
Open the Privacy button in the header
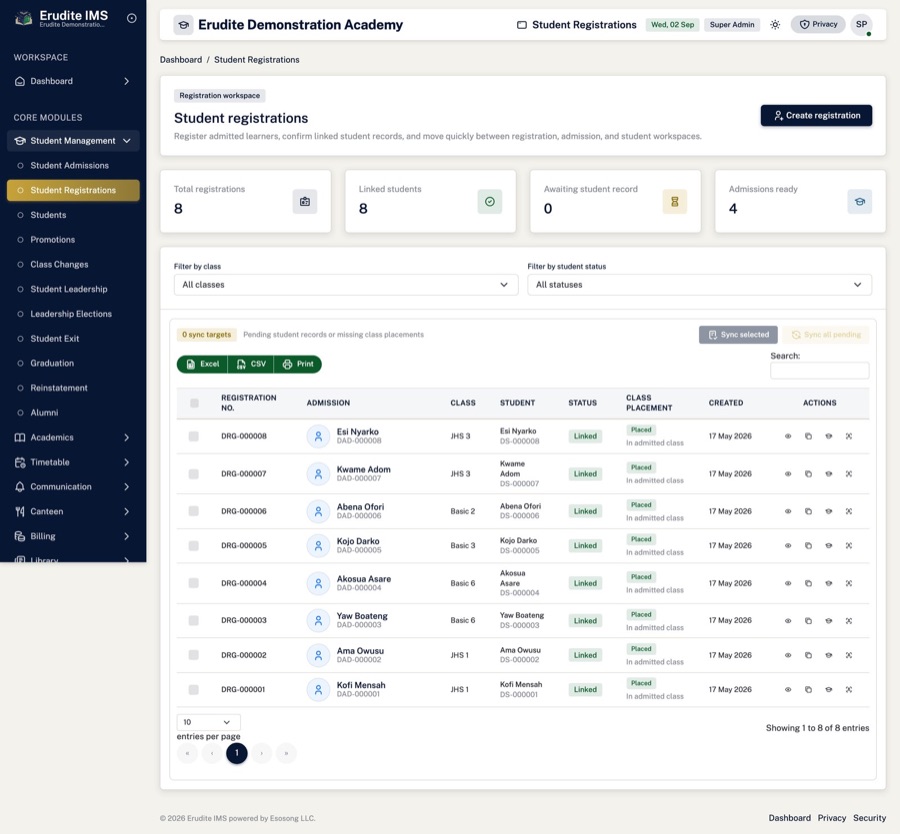tap(818, 25)
